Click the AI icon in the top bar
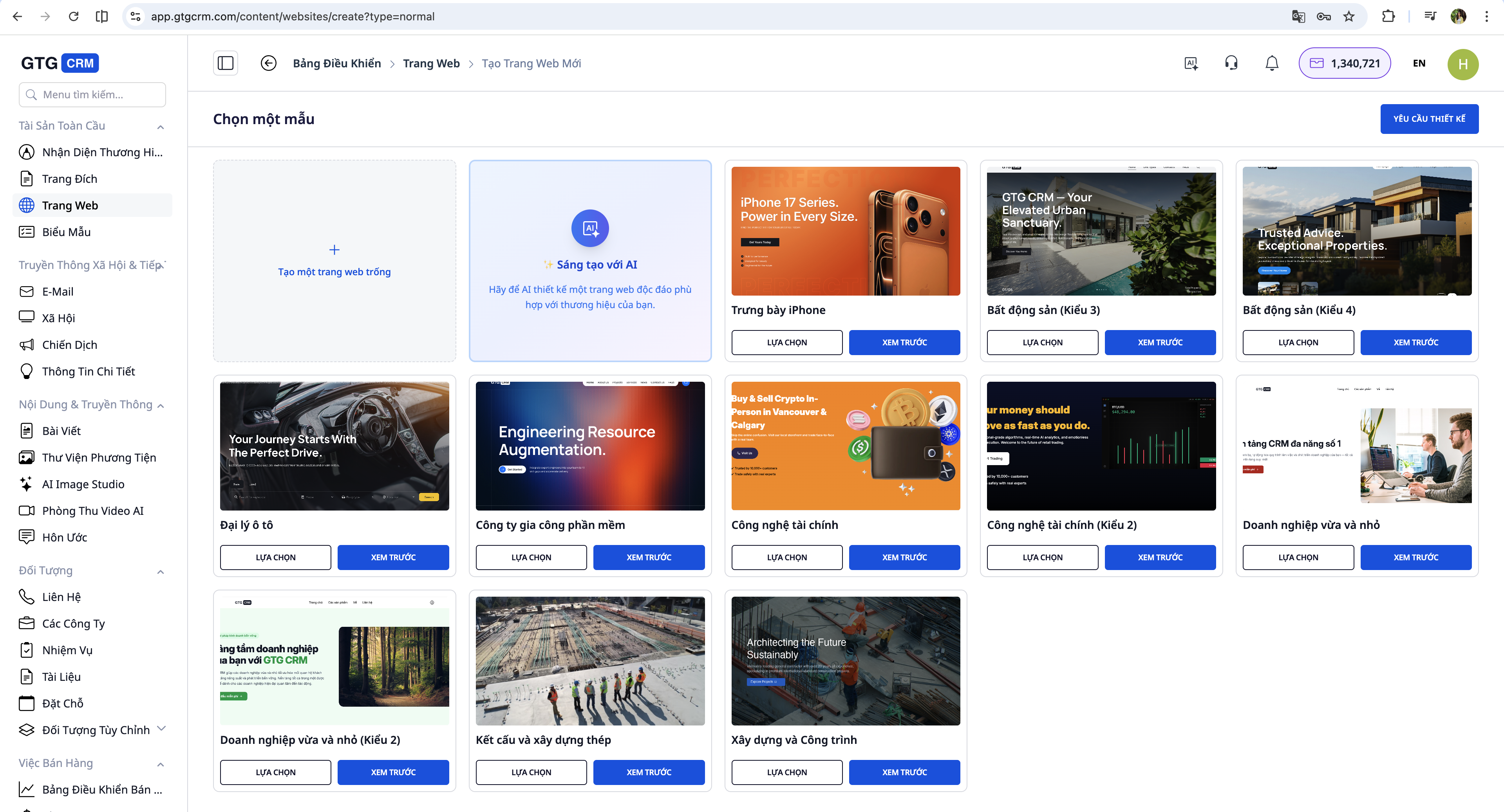This screenshot has height=812, width=1504. tap(1191, 63)
